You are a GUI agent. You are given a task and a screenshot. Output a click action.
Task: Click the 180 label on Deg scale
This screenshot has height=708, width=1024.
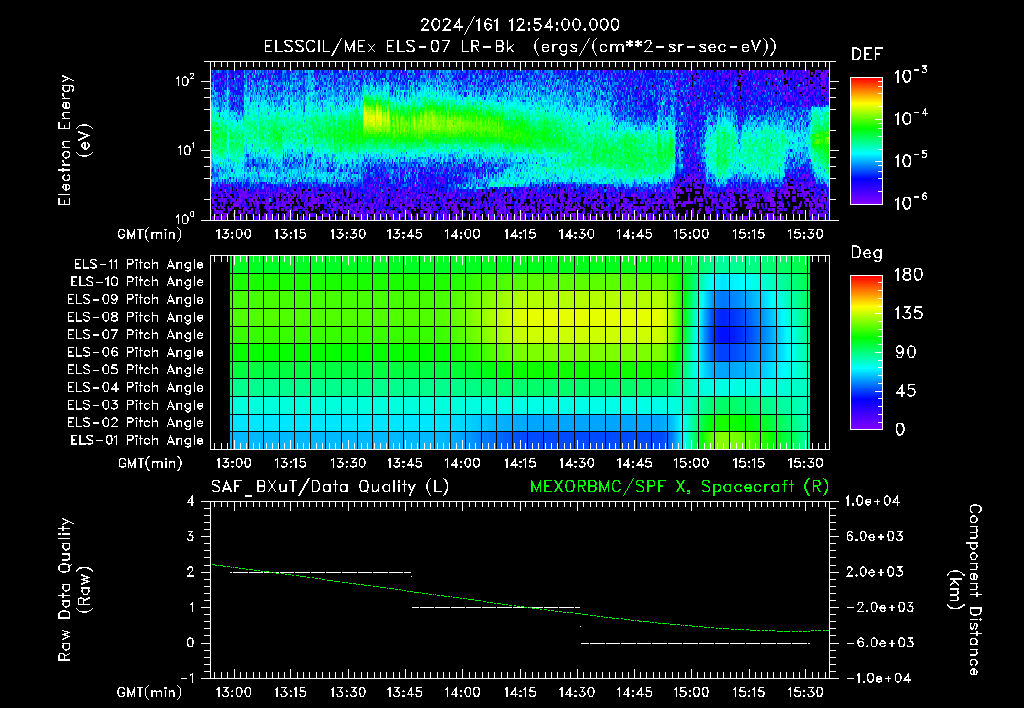(908, 274)
